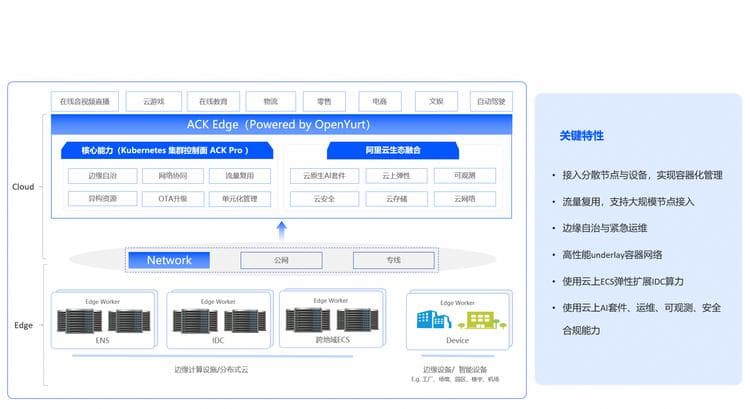Click bullet 流量复用，支持大规模节点接入
This screenshot has height=409, width=750.
point(628,202)
